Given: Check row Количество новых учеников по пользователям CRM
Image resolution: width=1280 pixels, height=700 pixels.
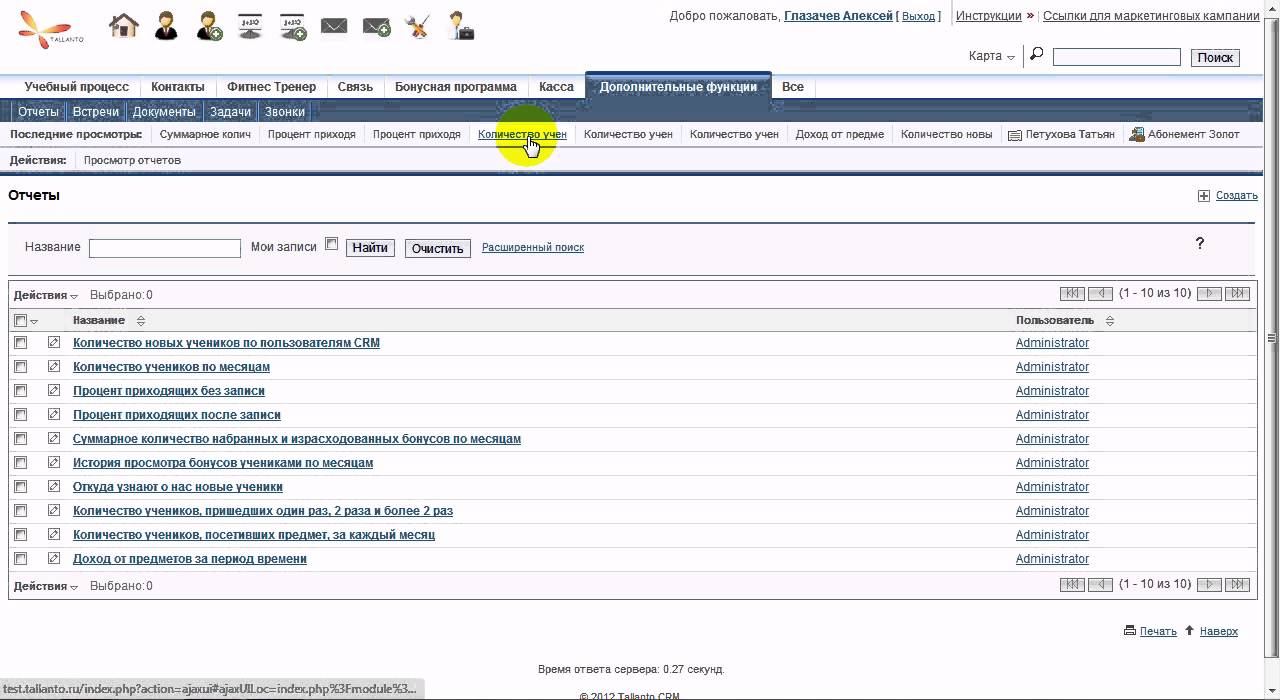Looking at the screenshot, I should click(20, 343).
